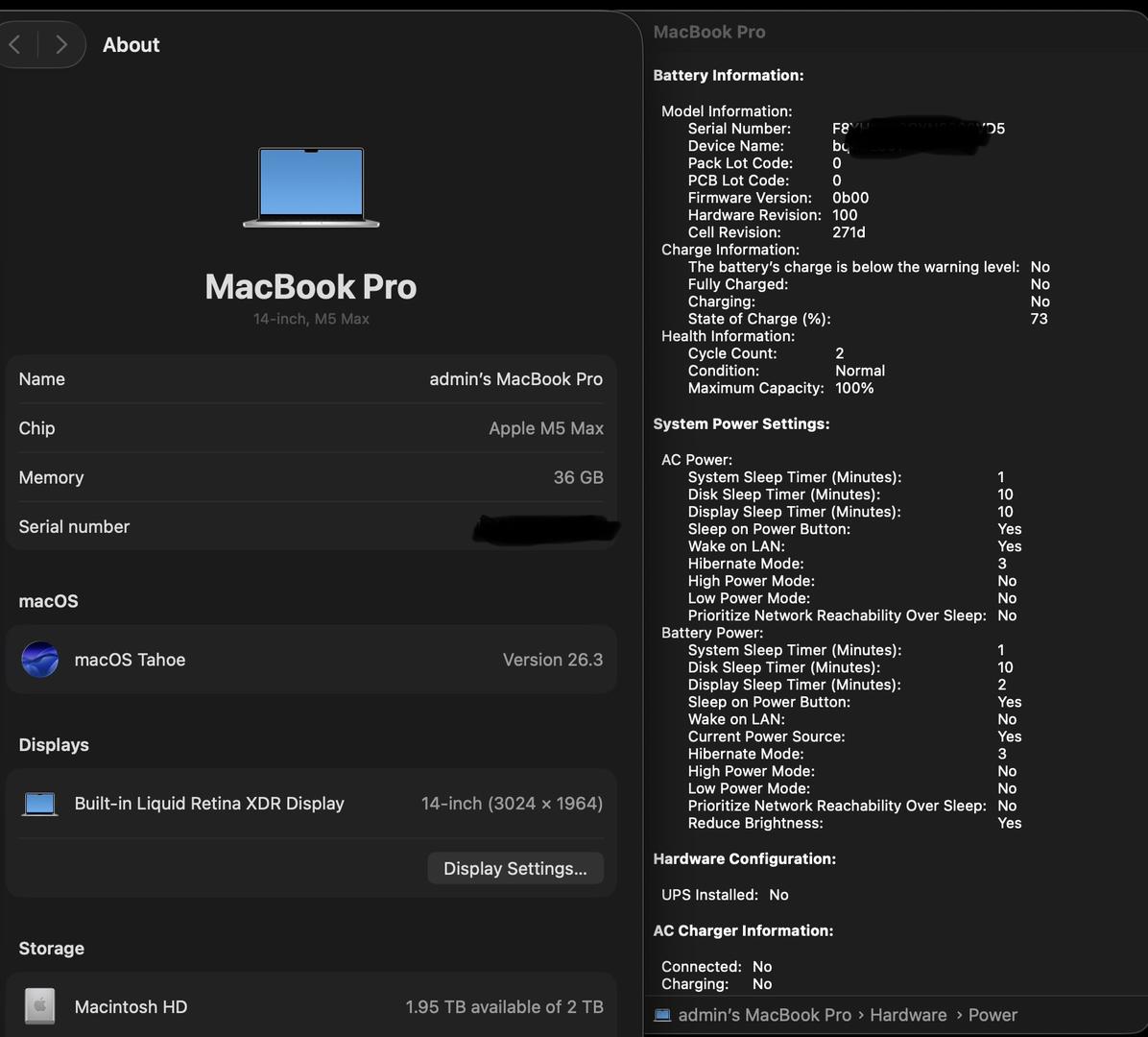The image size is (1148, 1037).
Task: Click the Memory value 36 GB
Action: point(579,477)
